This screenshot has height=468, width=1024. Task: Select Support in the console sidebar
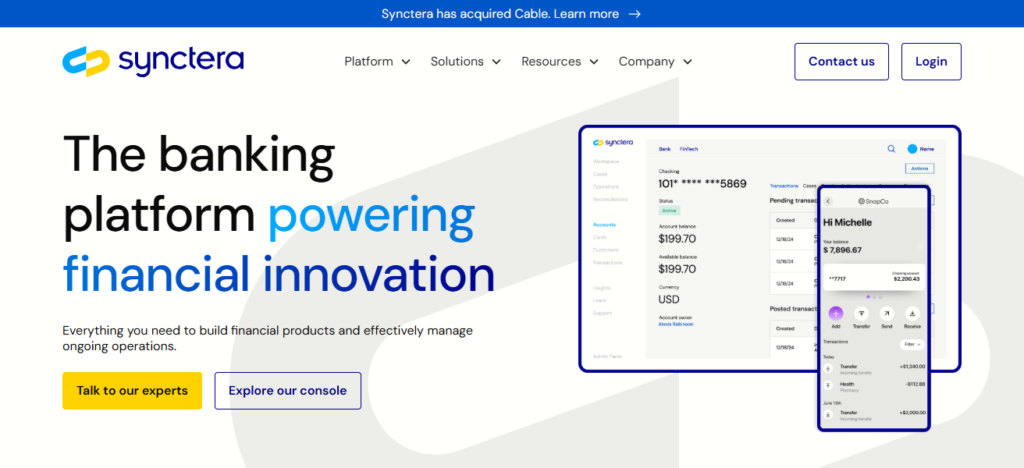(602, 313)
